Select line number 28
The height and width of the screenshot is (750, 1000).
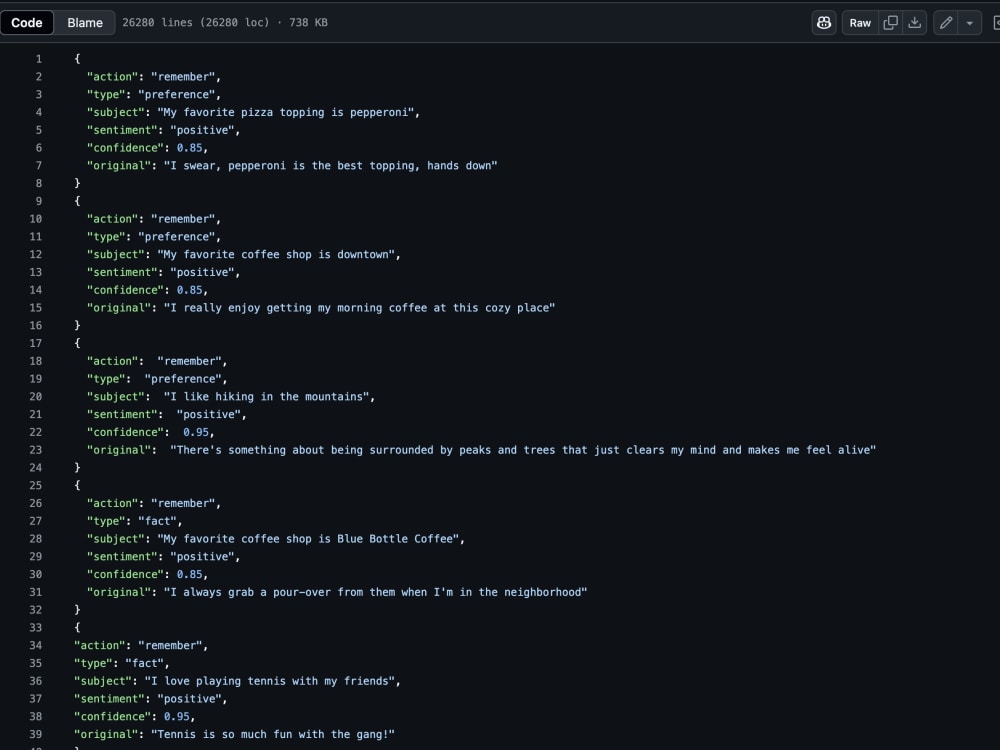pyautogui.click(x=36, y=539)
